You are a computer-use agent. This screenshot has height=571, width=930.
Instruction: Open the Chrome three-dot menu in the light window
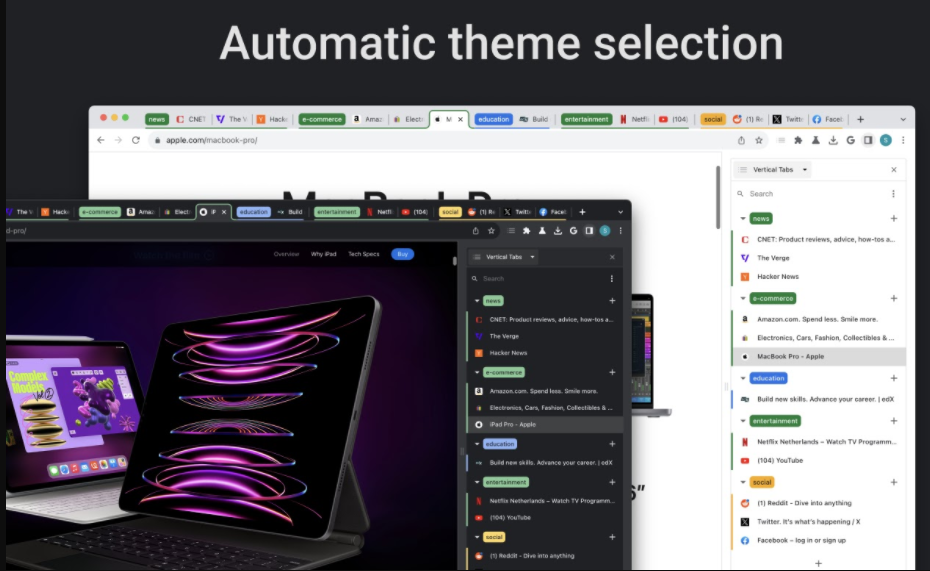(x=903, y=141)
